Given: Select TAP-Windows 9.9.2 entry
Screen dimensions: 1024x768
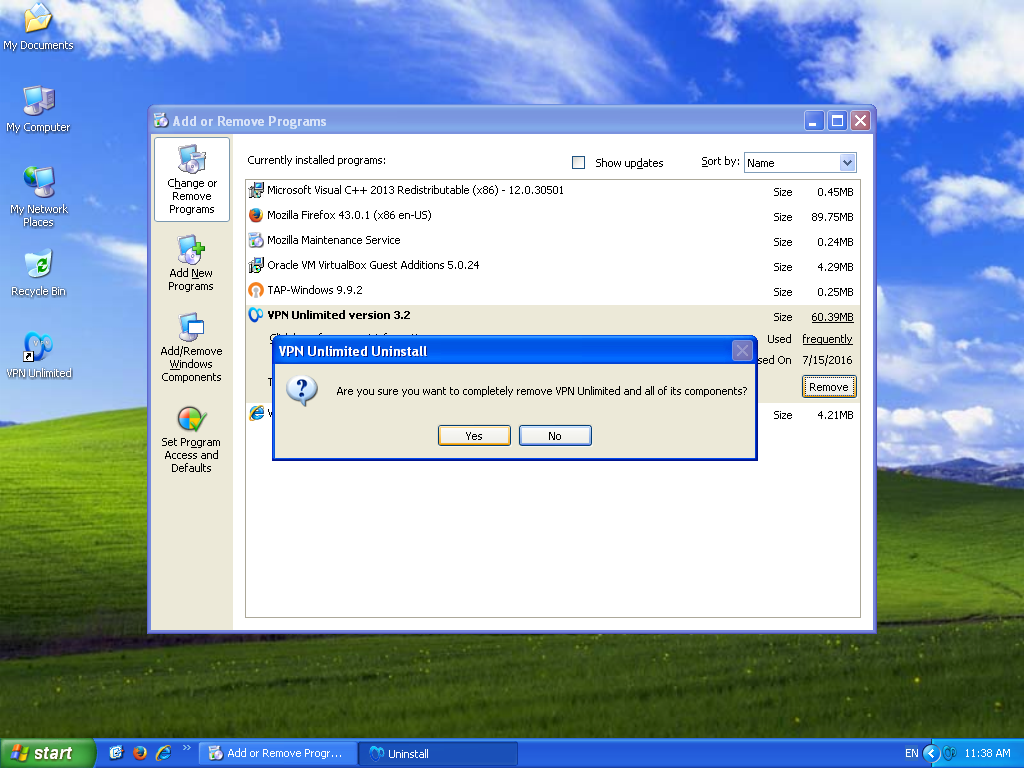Looking at the screenshot, I should 552,291.
